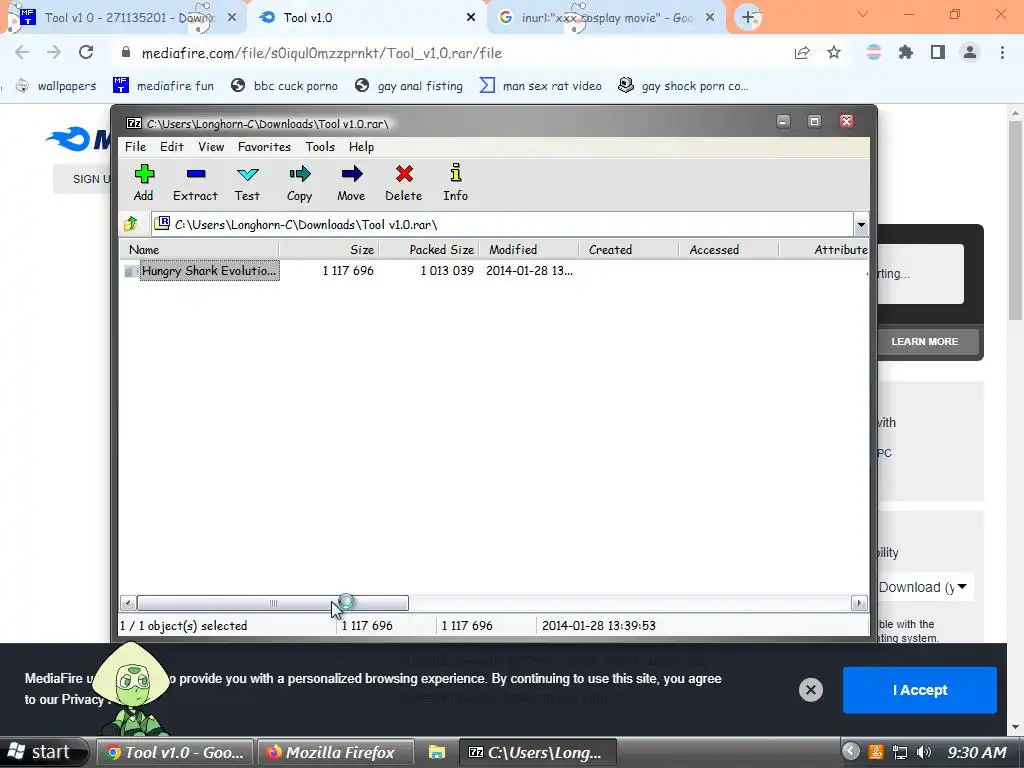This screenshot has height=768, width=1024.
Task: Click the browser forward arrow
Action: pyautogui.click(x=54, y=52)
